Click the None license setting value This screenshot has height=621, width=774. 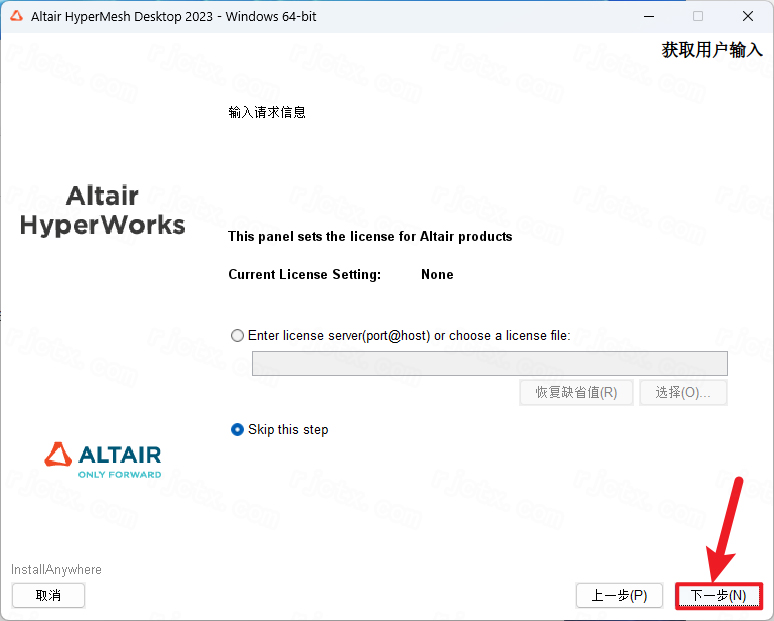[x=437, y=274]
